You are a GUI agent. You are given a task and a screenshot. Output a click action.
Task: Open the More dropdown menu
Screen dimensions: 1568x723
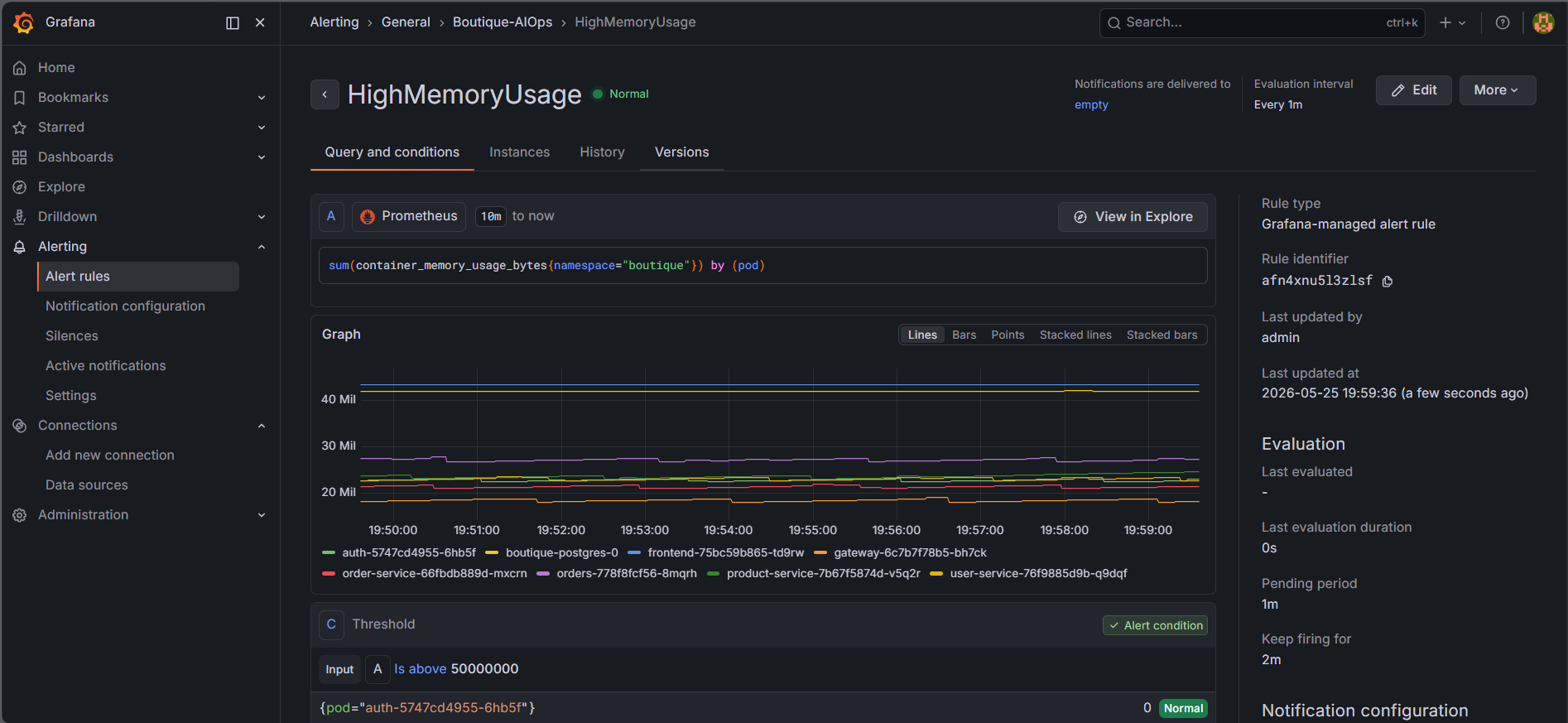[1498, 90]
